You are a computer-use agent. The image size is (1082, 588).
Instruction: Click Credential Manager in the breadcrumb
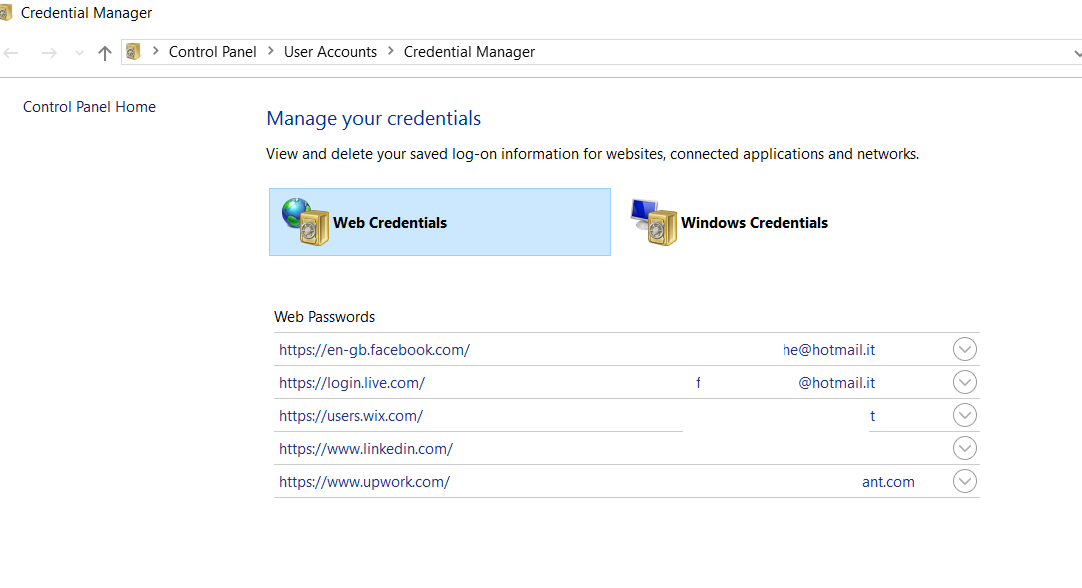(x=469, y=52)
